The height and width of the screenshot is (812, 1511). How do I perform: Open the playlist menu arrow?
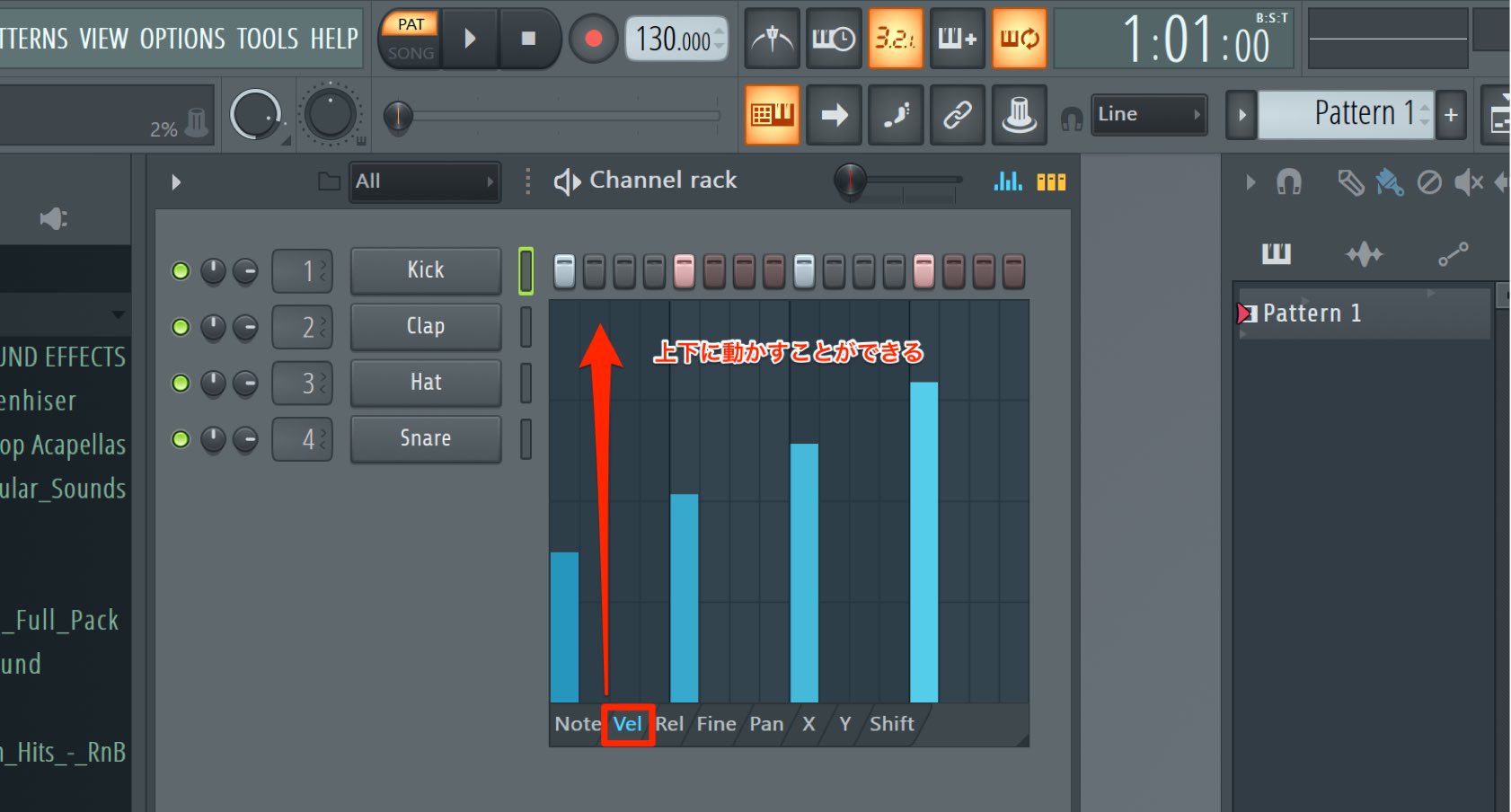point(1250,182)
